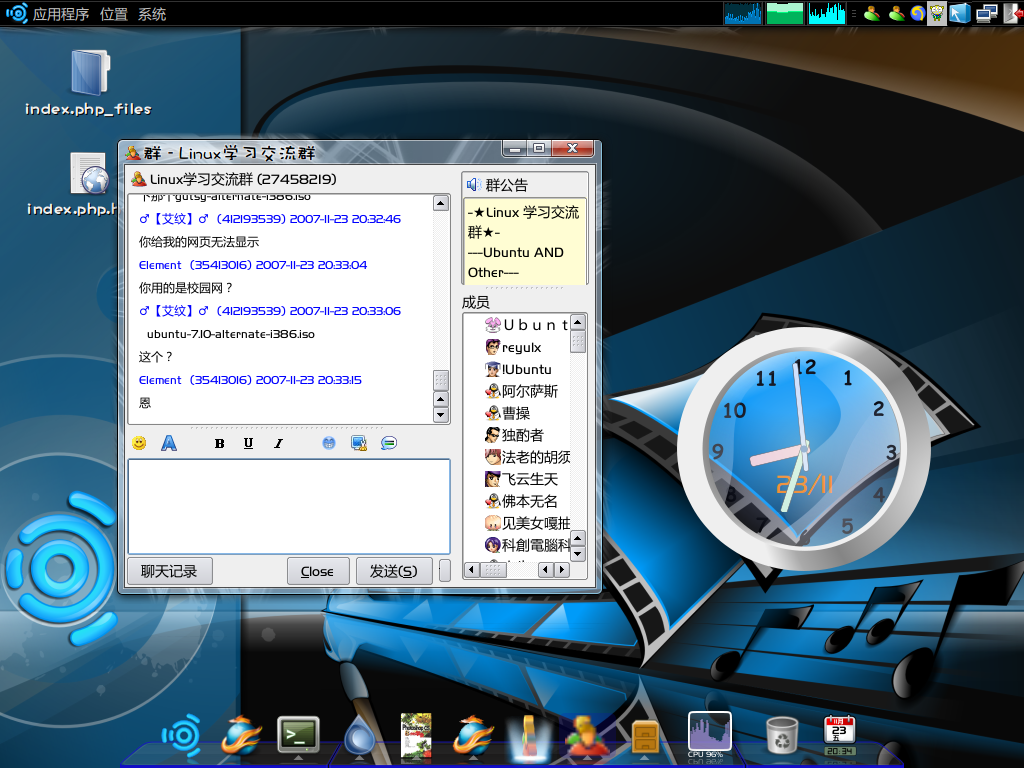The width and height of the screenshot is (1024, 768).
Task: Select member 飞云生天 in the list
Action: [521, 479]
